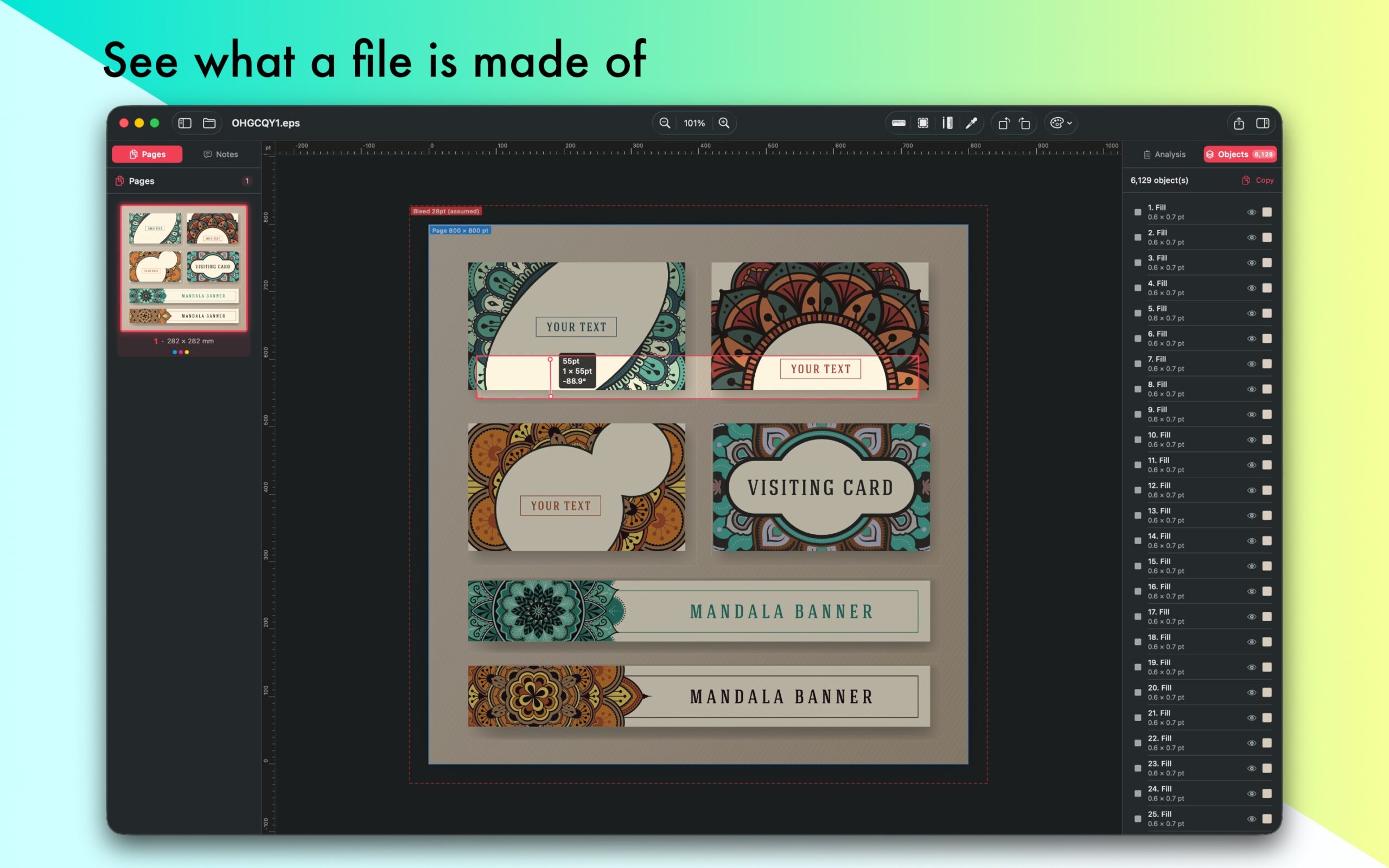The image size is (1389, 868).
Task: Select the ruler measure tool
Action: (x=899, y=123)
